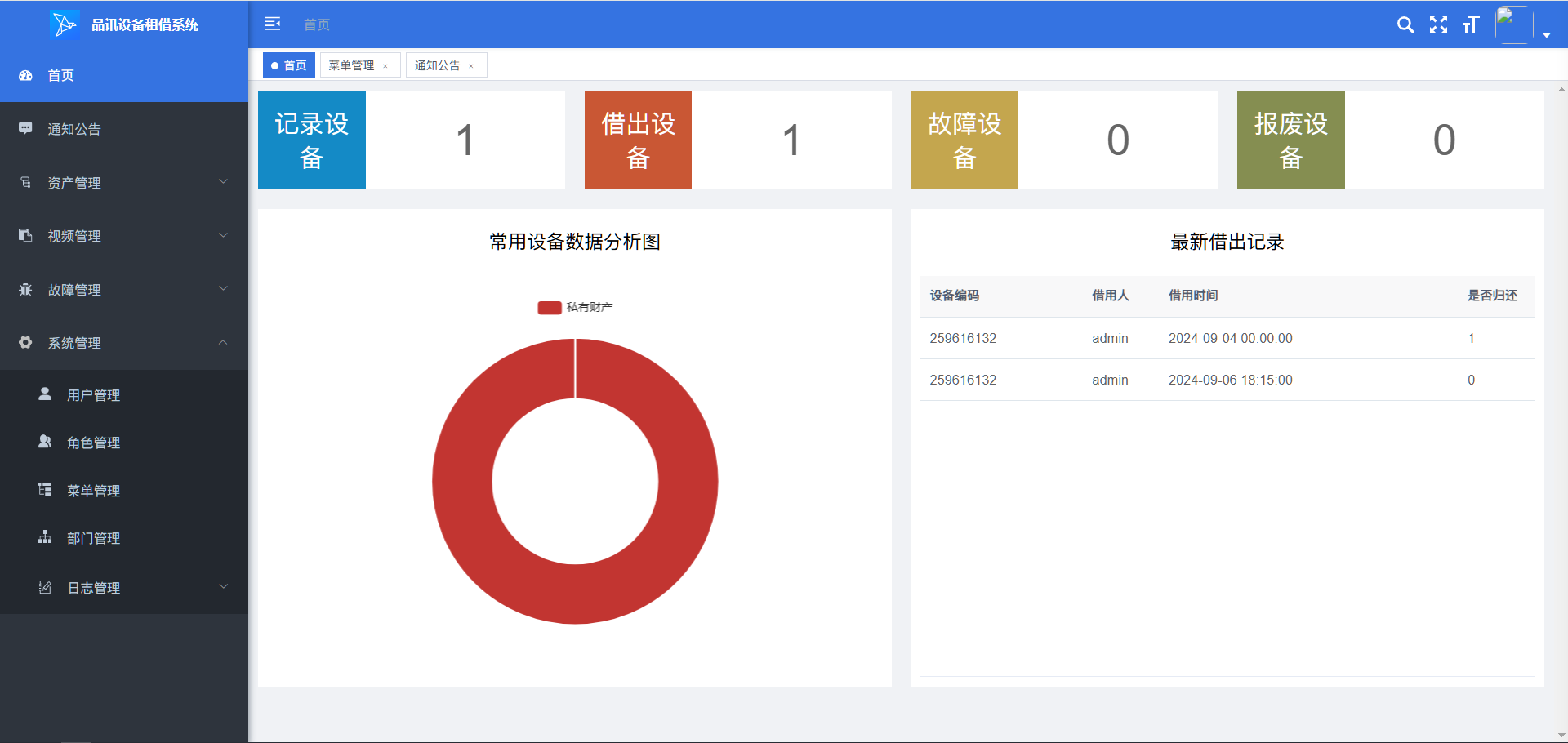Viewport: 1568px width, 743px height.
Task: Click 常用设备数据分析图 chart title
Action: (575, 242)
